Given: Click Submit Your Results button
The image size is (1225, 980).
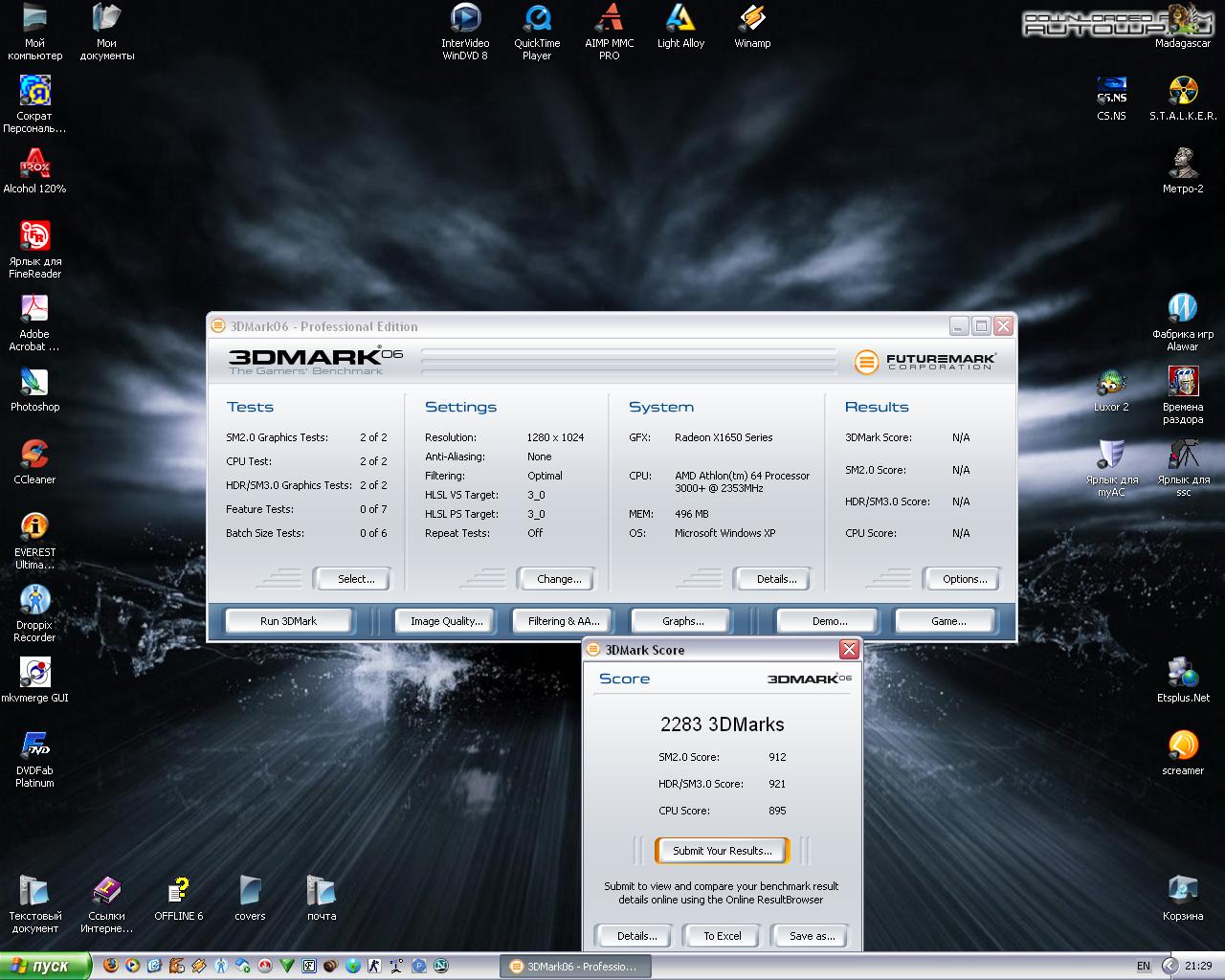Looking at the screenshot, I should (x=722, y=851).
